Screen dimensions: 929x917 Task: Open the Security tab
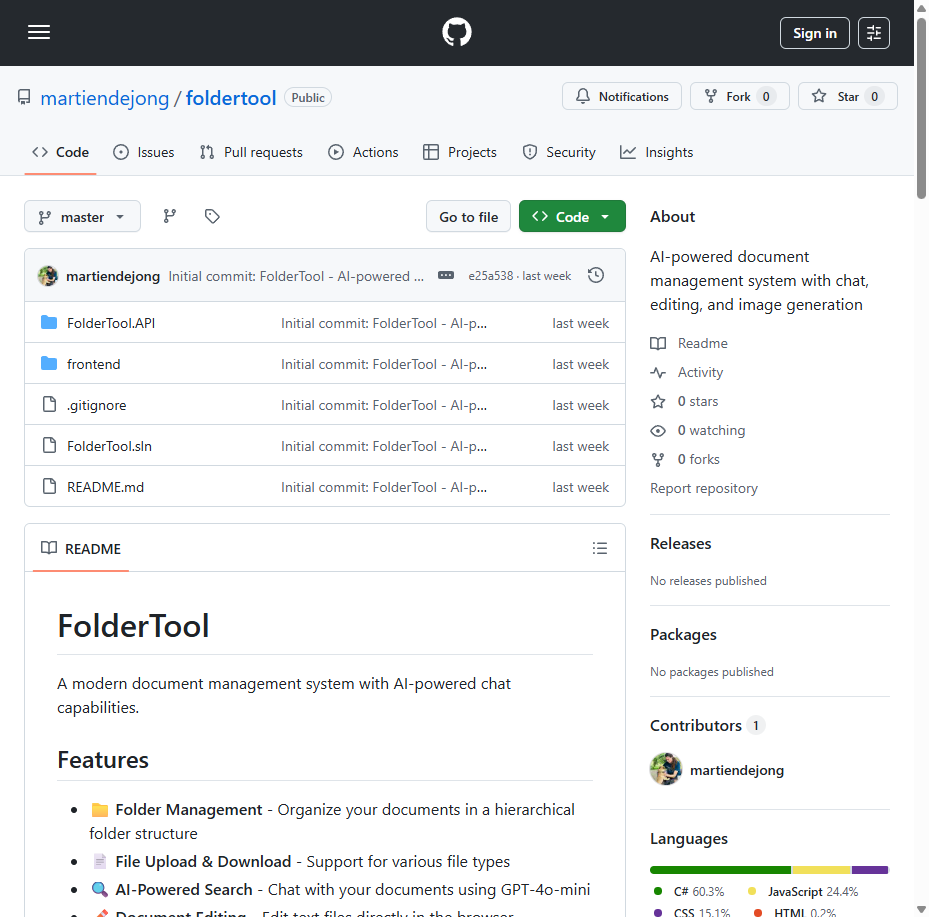click(559, 152)
